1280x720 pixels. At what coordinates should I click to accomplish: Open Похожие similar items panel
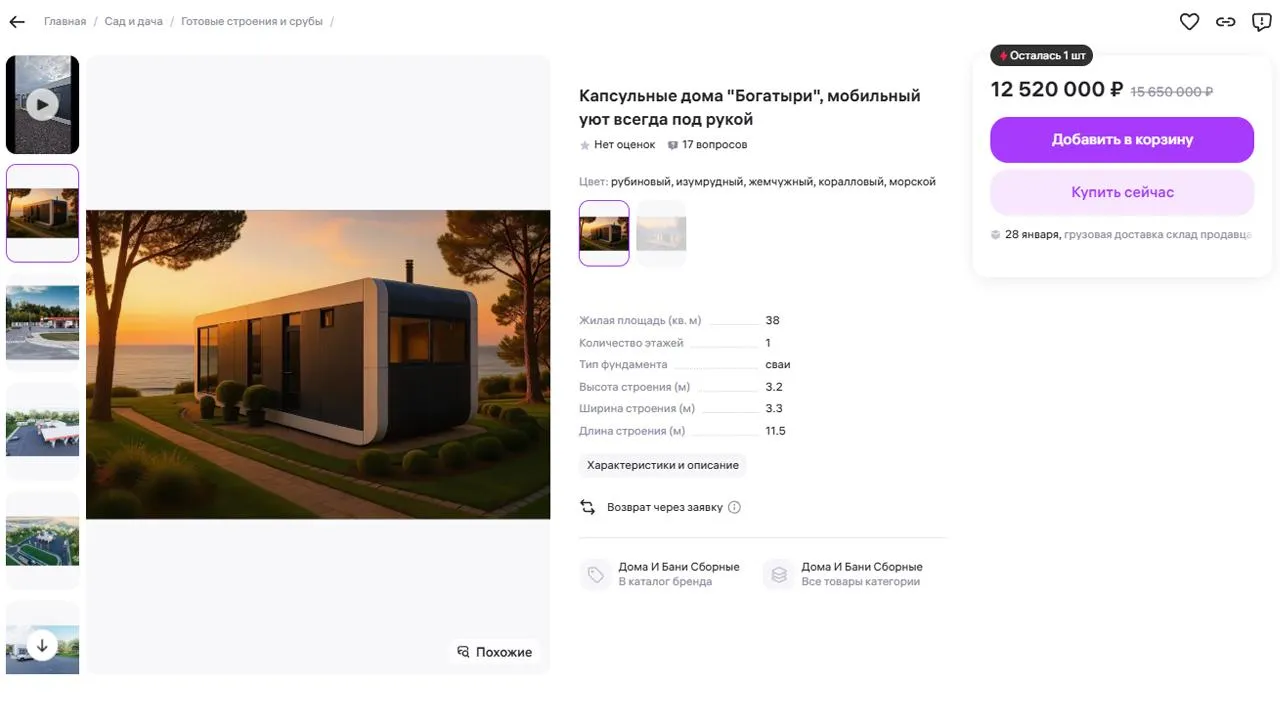[495, 651]
